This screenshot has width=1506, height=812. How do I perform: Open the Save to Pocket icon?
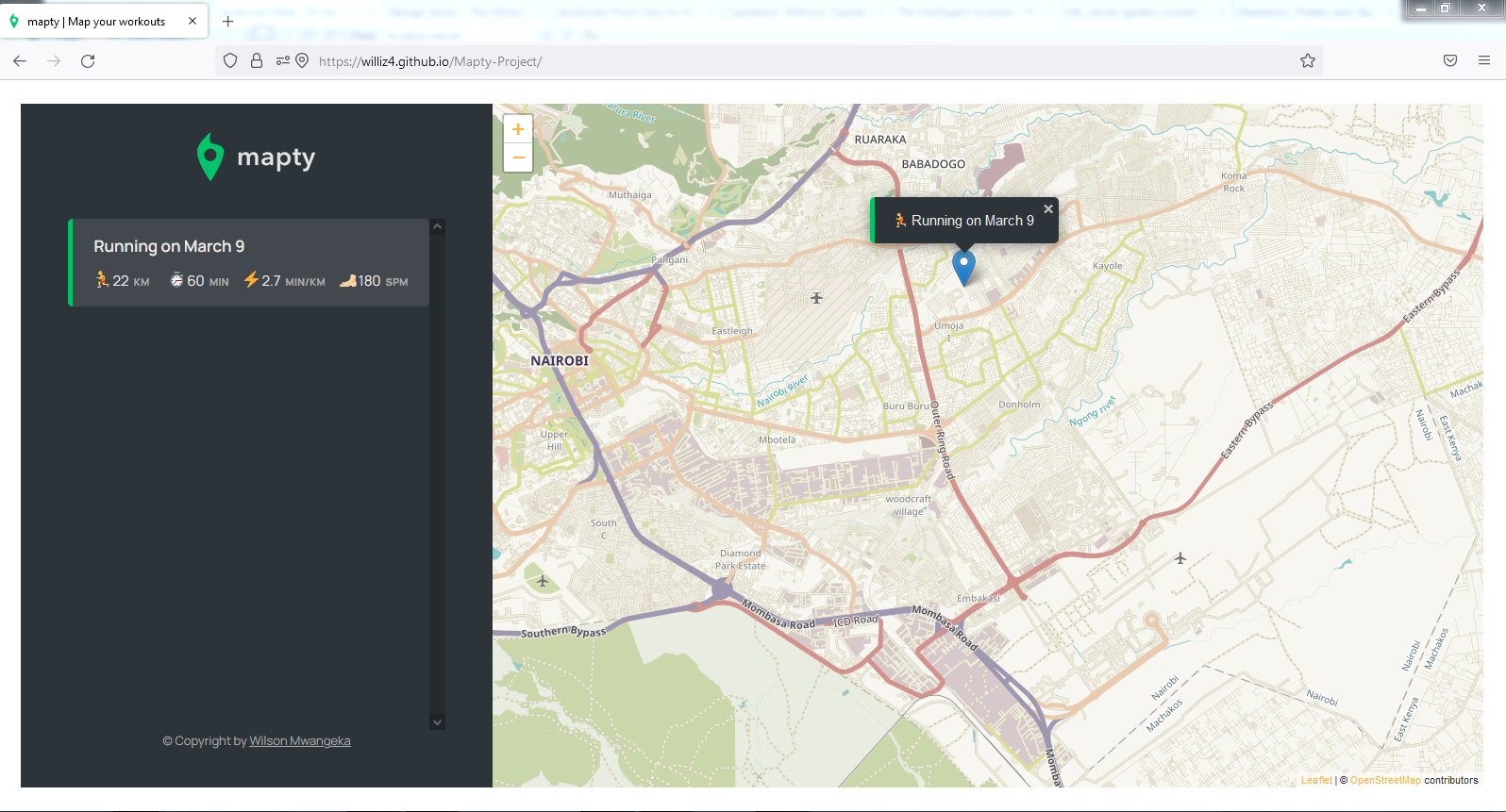1450,61
